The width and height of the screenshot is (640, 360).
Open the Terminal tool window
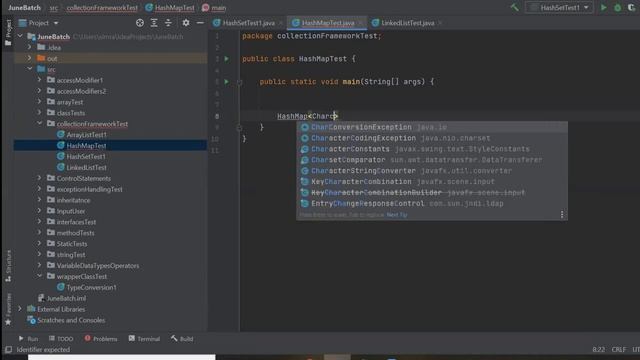[144, 339]
